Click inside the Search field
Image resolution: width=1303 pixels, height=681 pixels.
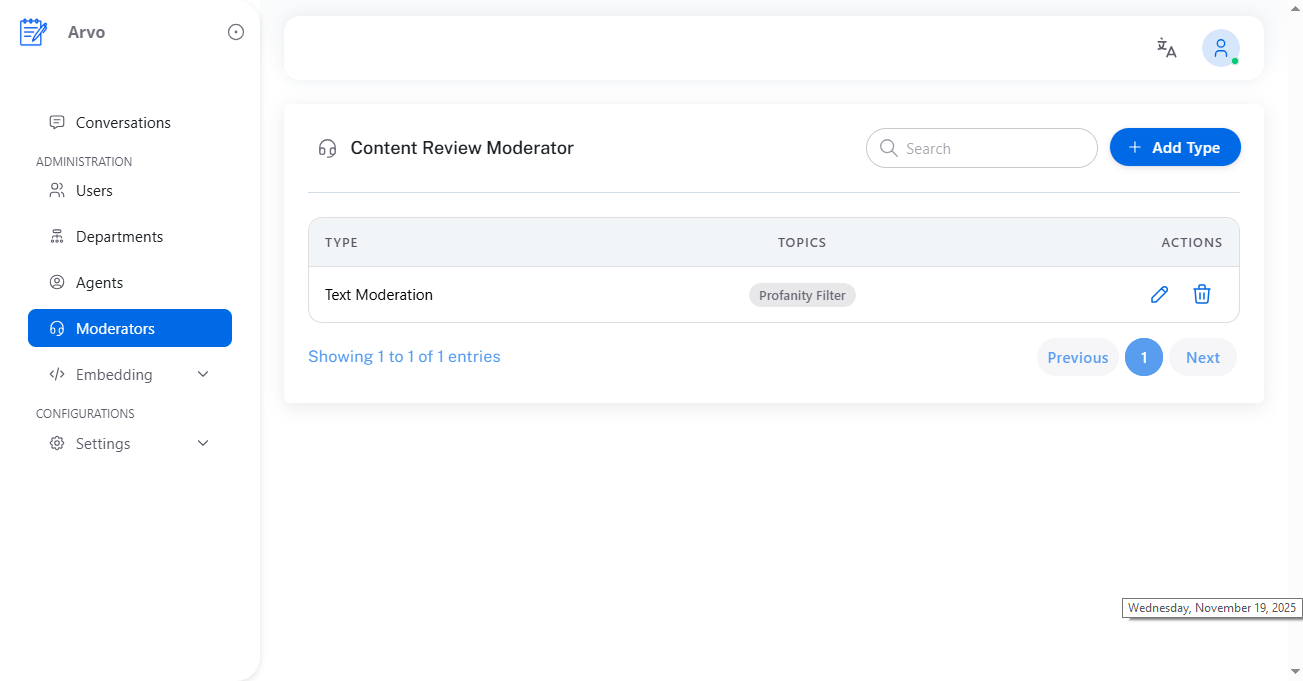click(981, 147)
